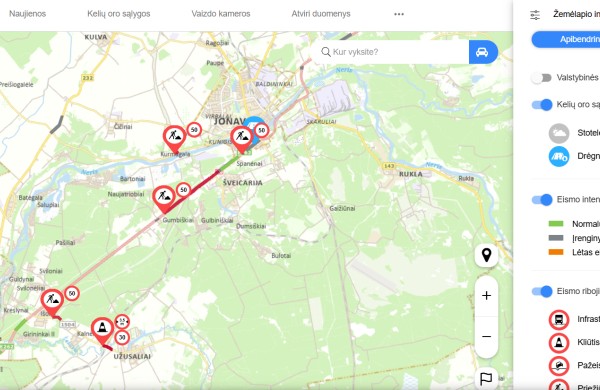Click grey Įrenginy... color swatch
Image resolution: width=600 pixels, height=390 pixels.
(x=556, y=238)
